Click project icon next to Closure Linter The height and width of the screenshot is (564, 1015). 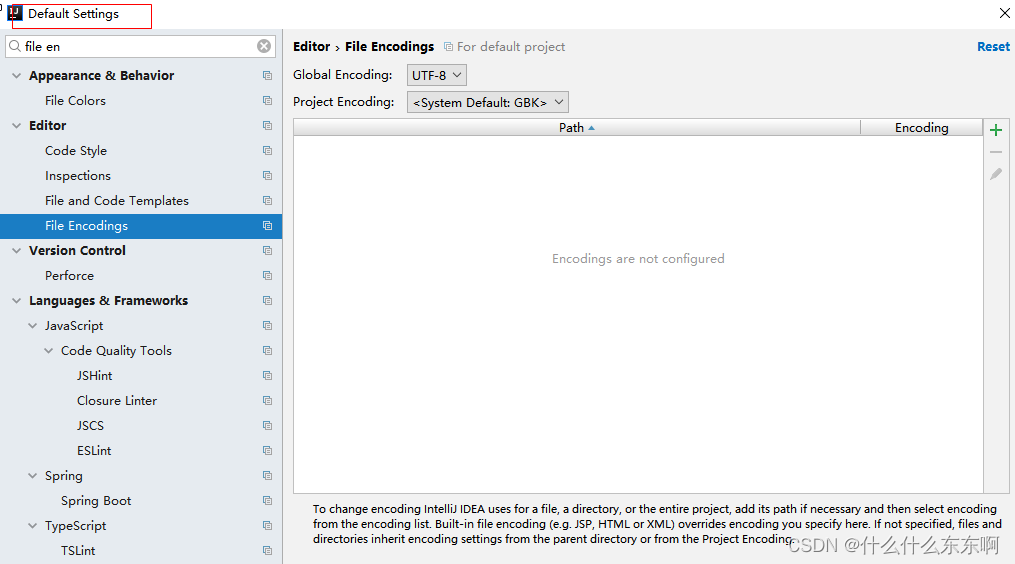point(267,401)
